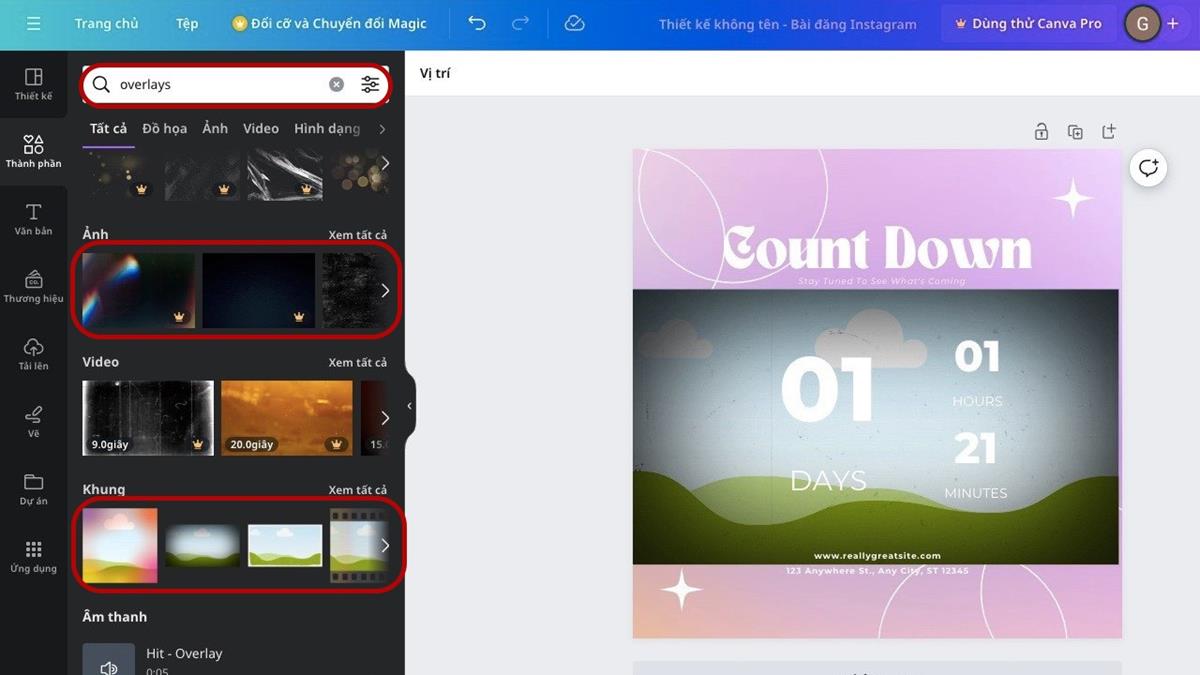Select the Vẽ draw tool

pyautogui.click(x=33, y=421)
